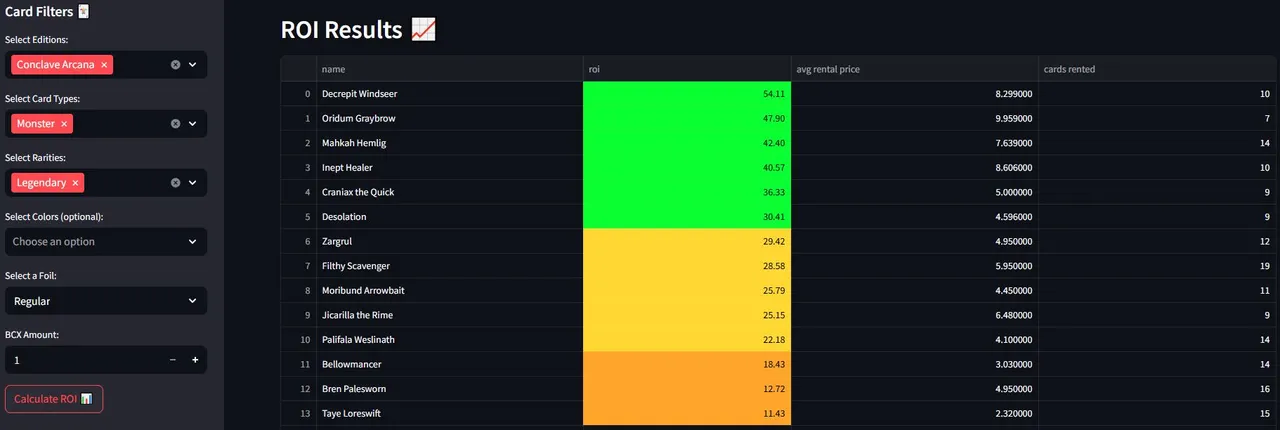
Task: Click the 9.959000 rental price cell
Action: click(914, 118)
